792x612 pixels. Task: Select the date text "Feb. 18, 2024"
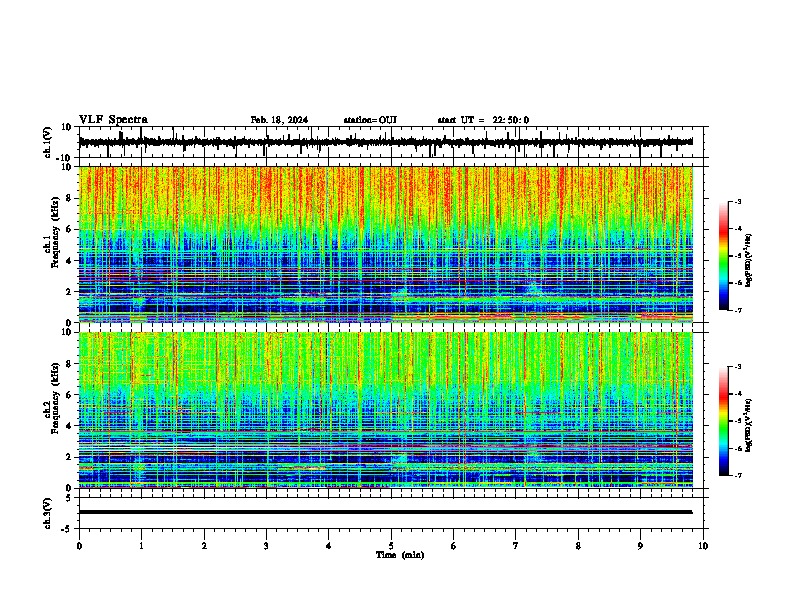pyautogui.click(x=279, y=120)
